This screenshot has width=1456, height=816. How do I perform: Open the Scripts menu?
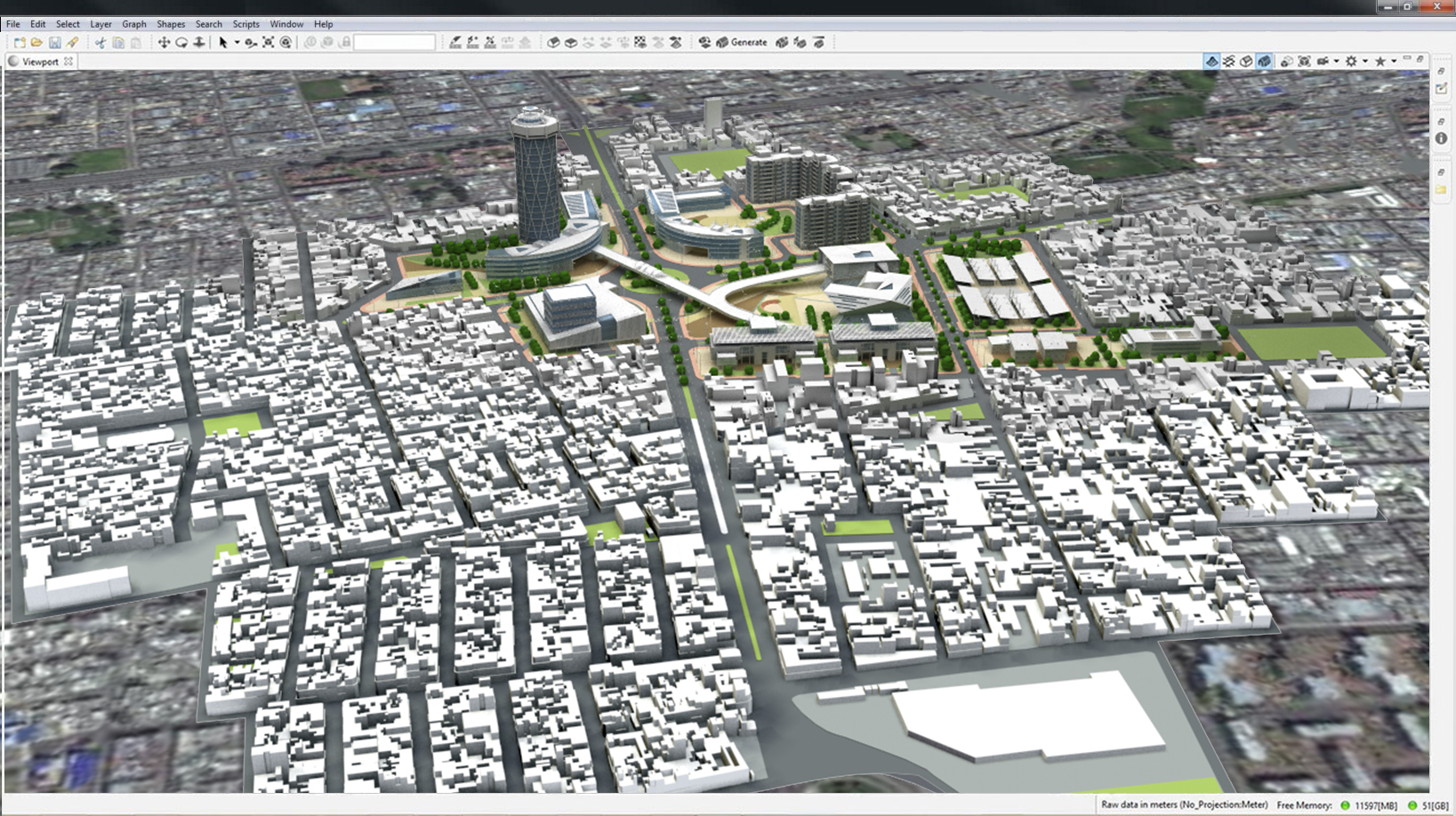pyautogui.click(x=245, y=24)
